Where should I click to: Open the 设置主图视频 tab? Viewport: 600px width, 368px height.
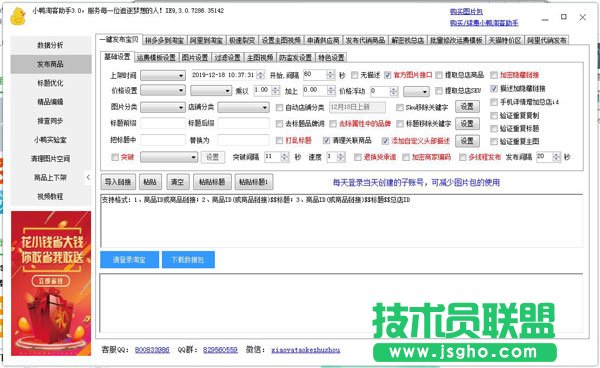tap(281, 40)
